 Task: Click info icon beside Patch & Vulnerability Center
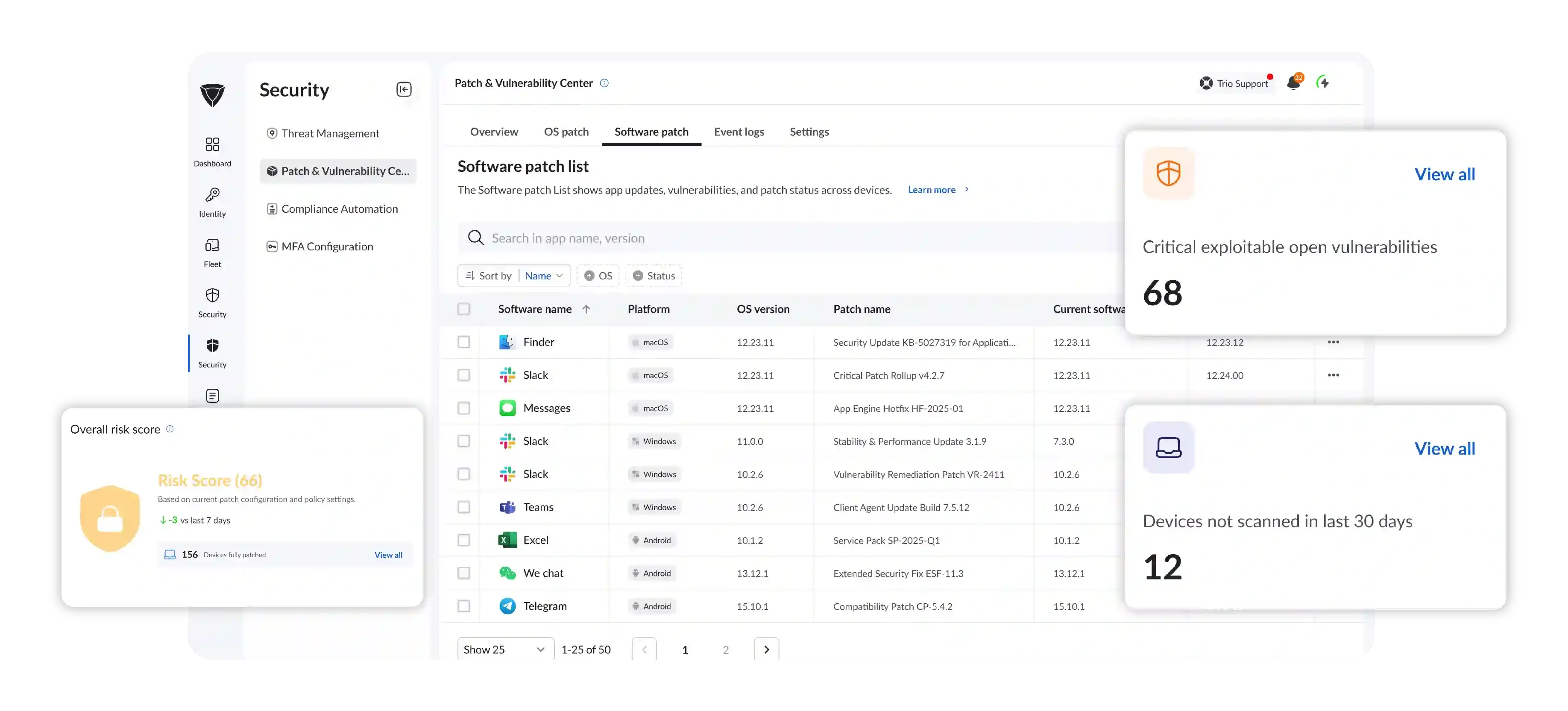point(604,83)
